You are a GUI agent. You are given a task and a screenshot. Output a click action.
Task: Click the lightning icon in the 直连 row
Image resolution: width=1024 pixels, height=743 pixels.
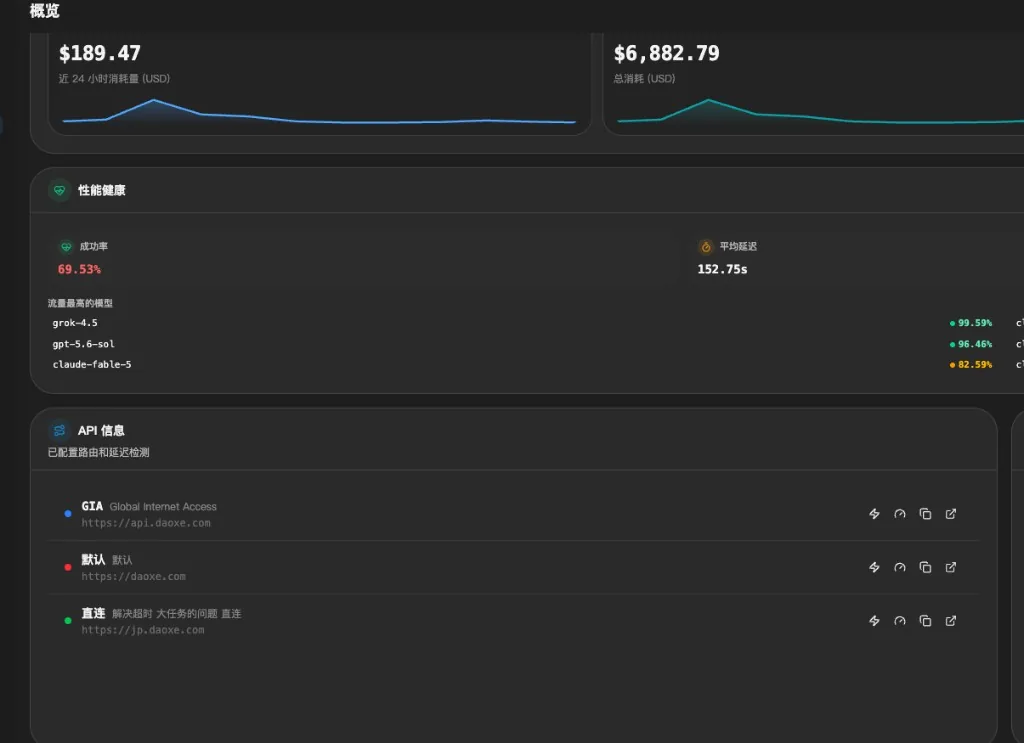pyautogui.click(x=874, y=621)
